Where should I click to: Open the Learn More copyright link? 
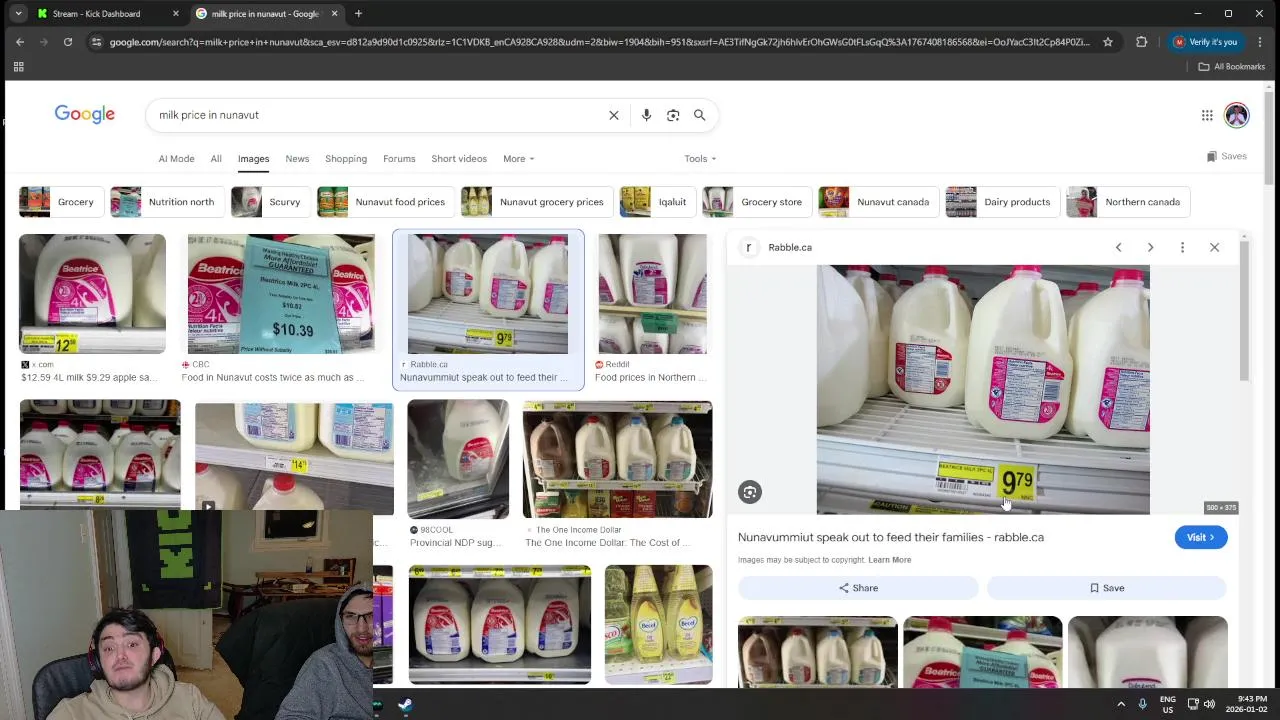tap(889, 560)
